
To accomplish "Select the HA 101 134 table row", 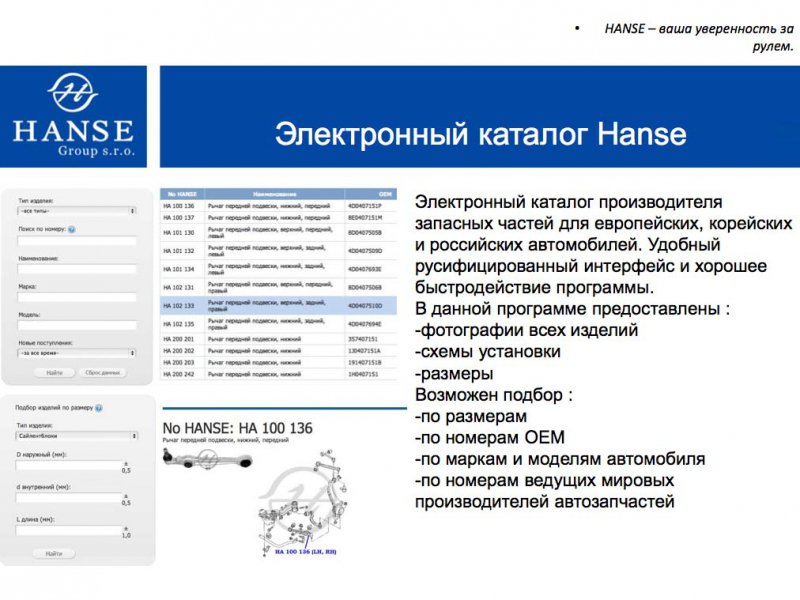I will [x=279, y=269].
